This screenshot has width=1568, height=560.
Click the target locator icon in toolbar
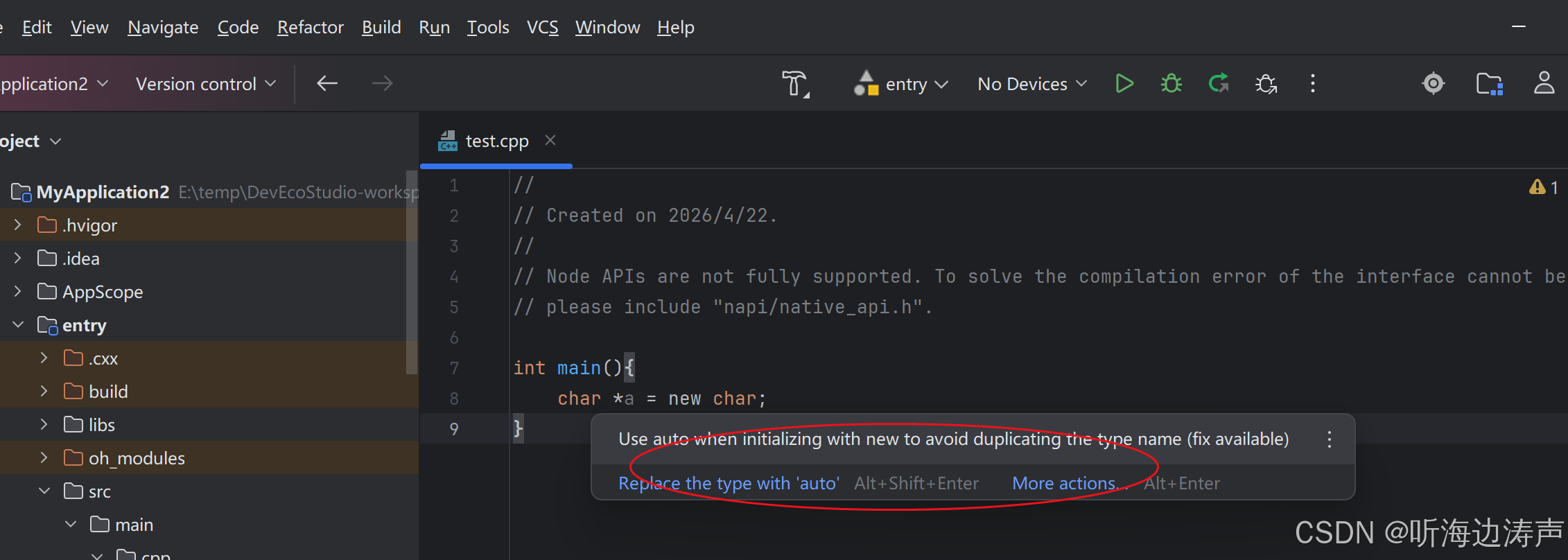[x=1434, y=84]
